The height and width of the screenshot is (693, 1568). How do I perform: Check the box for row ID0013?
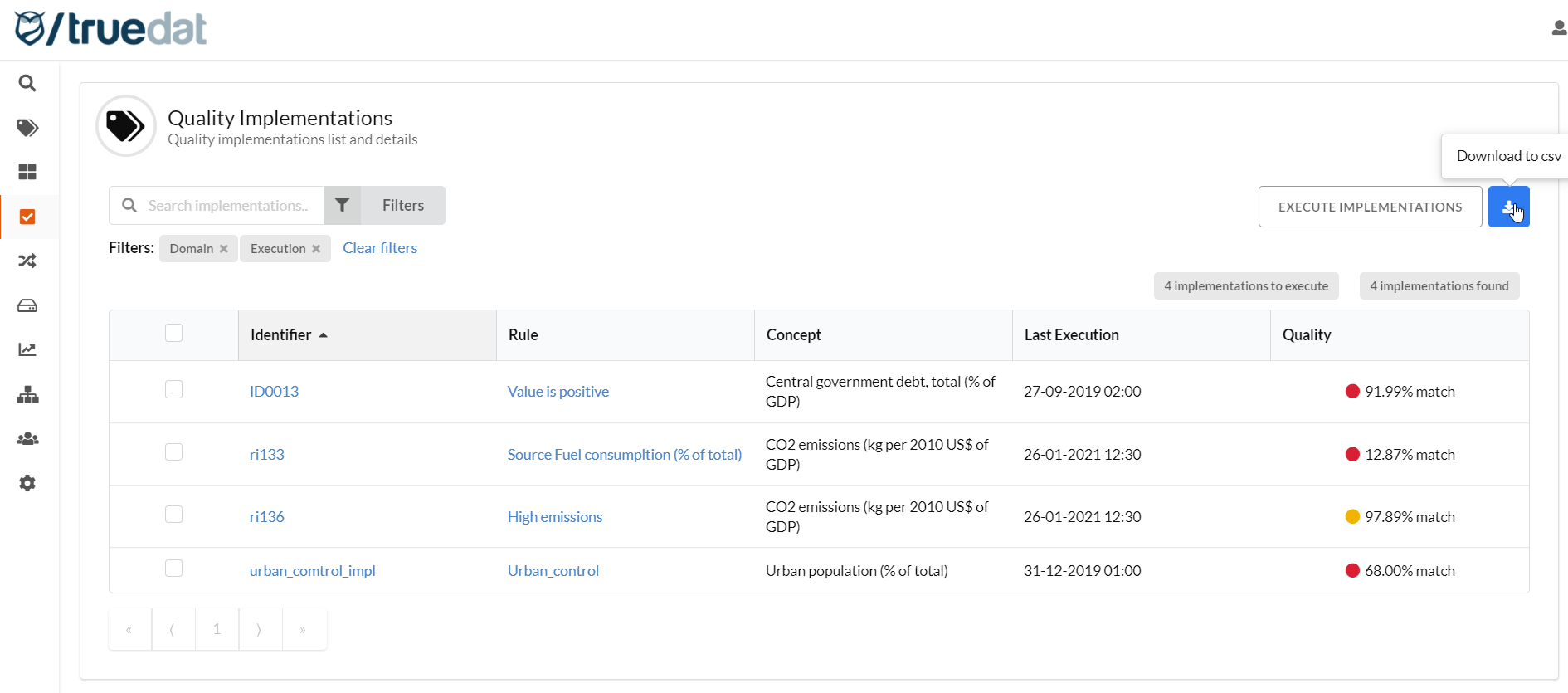(x=173, y=389)
